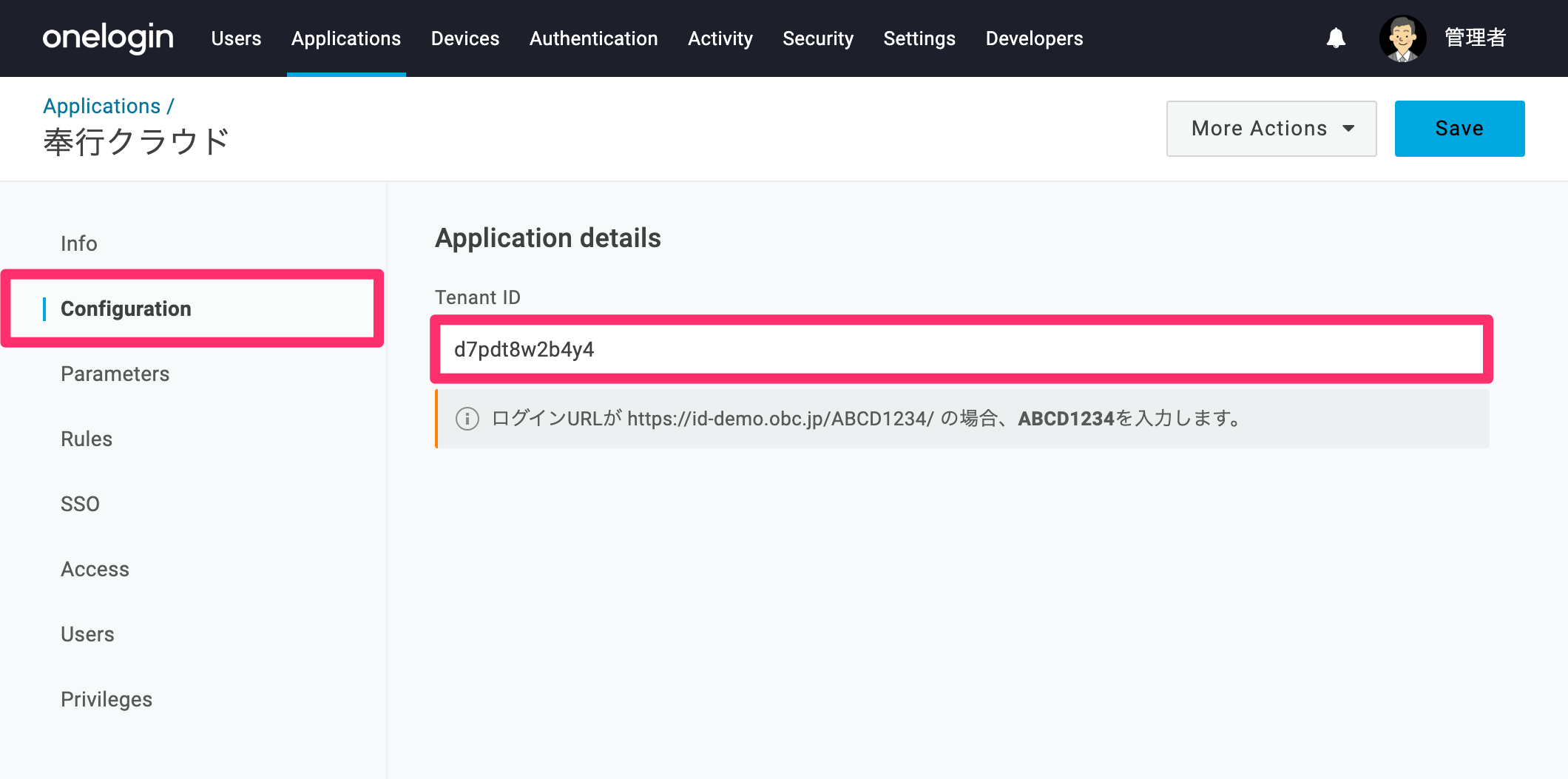Open the Activity menu

(x=720, y=38)
